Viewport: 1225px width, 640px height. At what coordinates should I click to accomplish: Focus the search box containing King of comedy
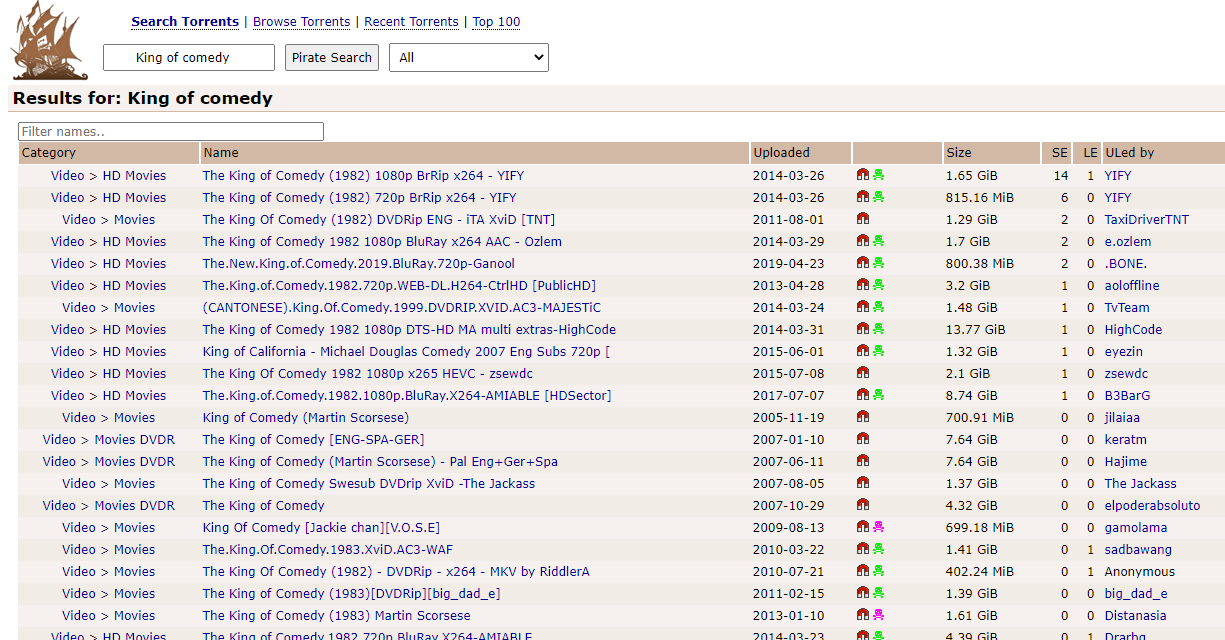coord(189,57)
